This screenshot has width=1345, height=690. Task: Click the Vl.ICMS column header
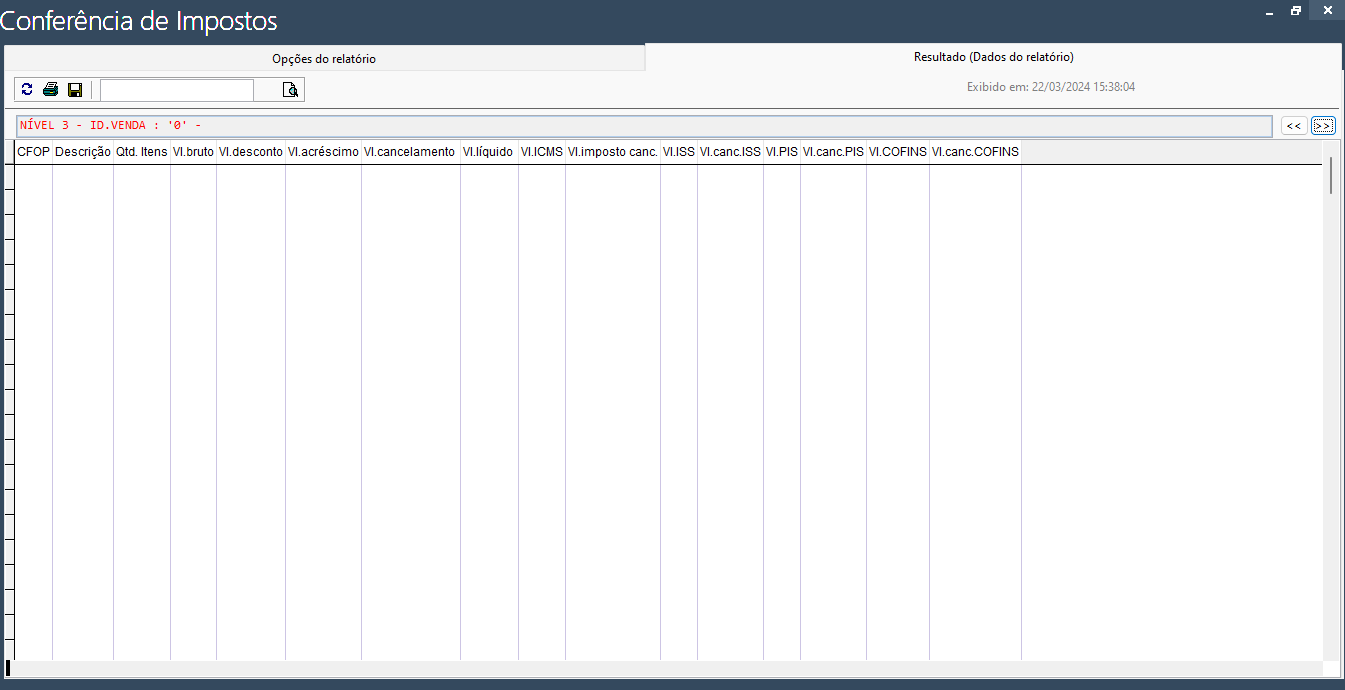[x=541, y=152]
